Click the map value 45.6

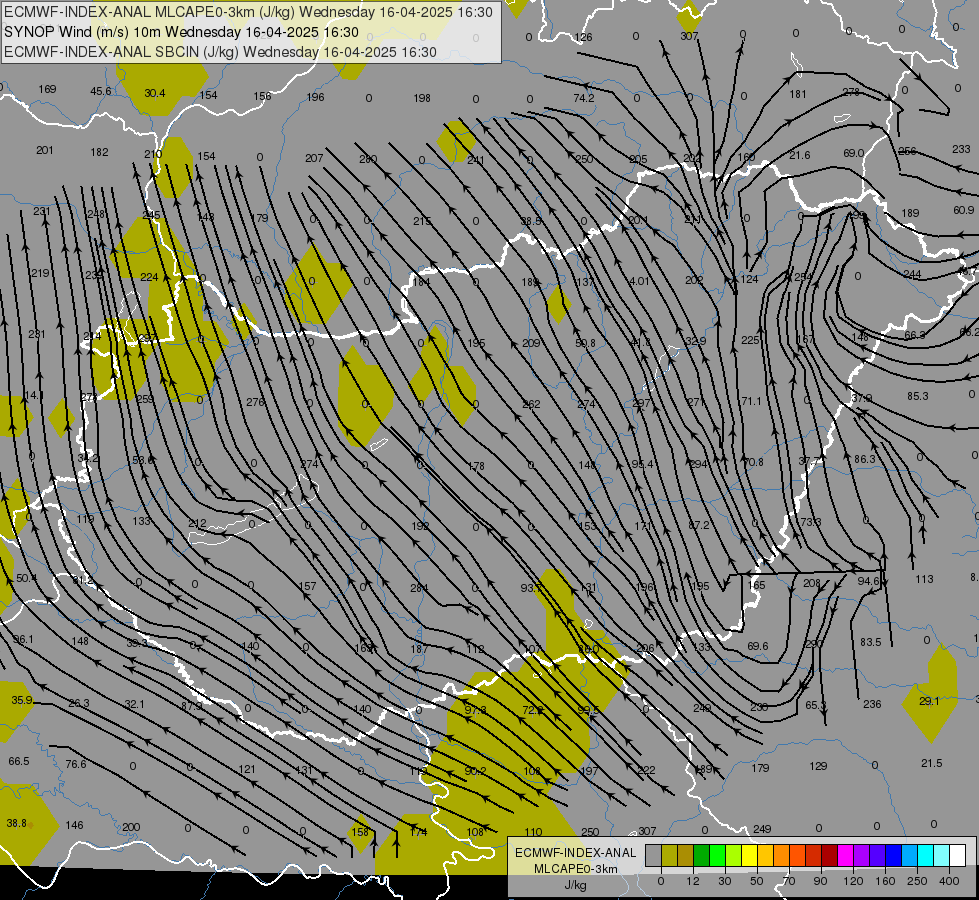tap(101, 91)
